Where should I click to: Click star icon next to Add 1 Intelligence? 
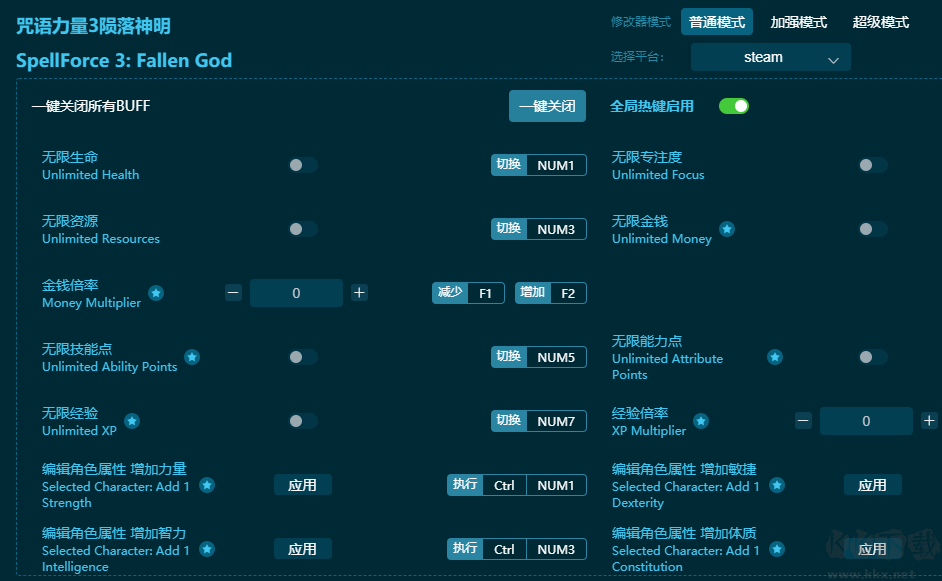(x=207, y=549)
